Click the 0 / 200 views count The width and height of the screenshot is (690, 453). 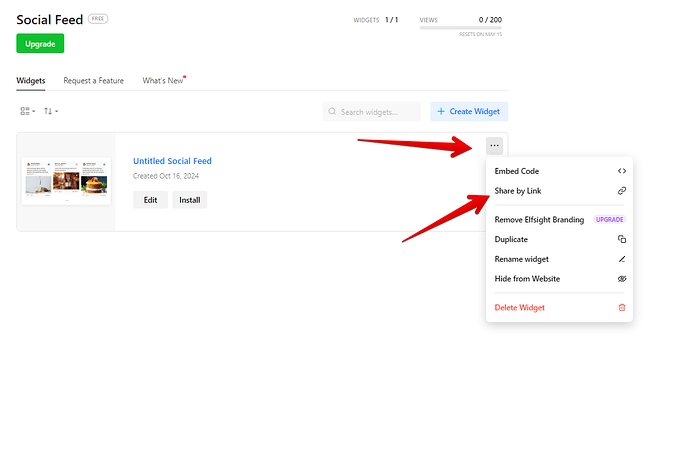[490, 20]
